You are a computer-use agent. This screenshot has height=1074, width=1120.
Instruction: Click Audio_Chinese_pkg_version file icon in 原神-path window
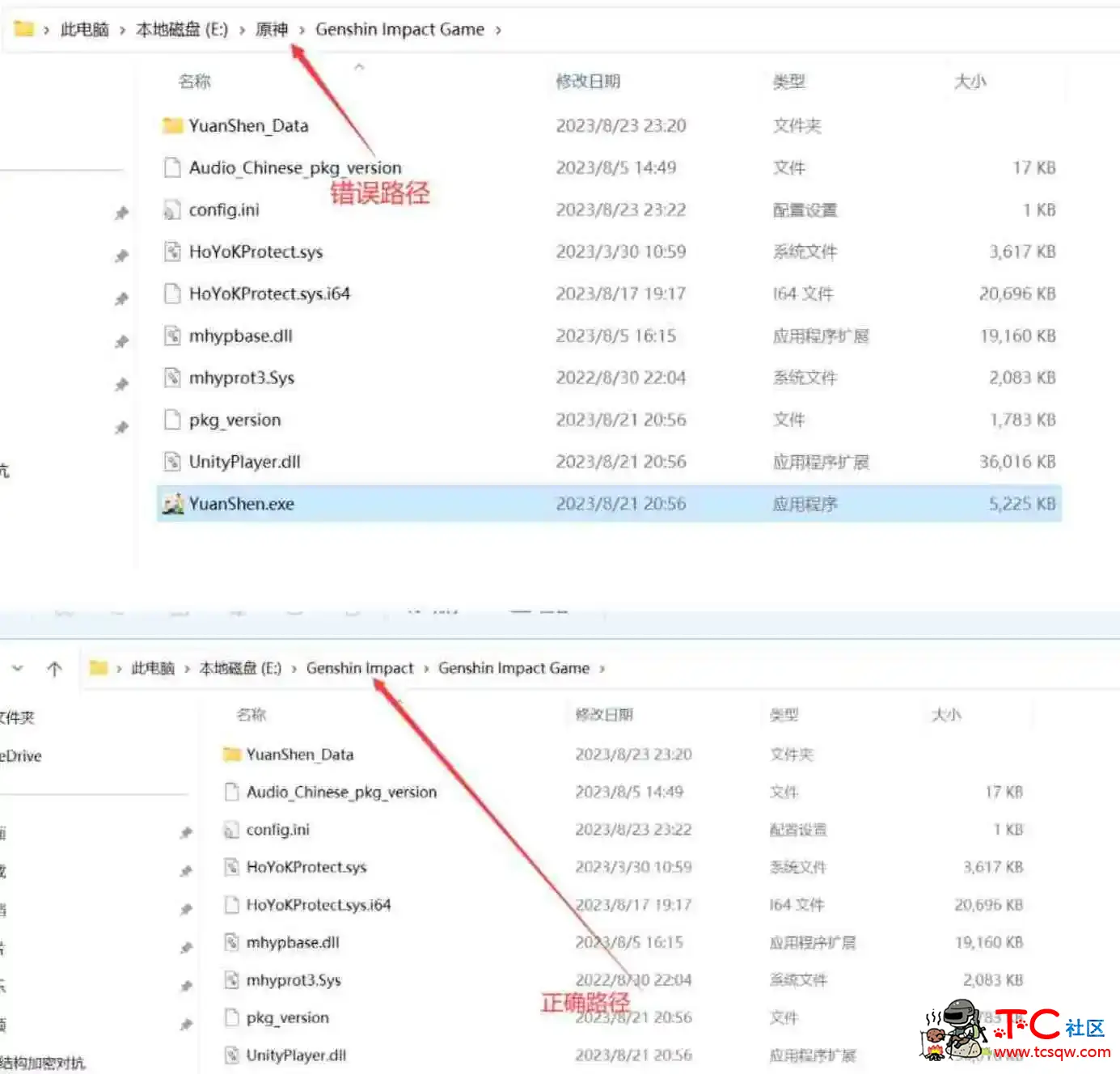pos(172,167)
